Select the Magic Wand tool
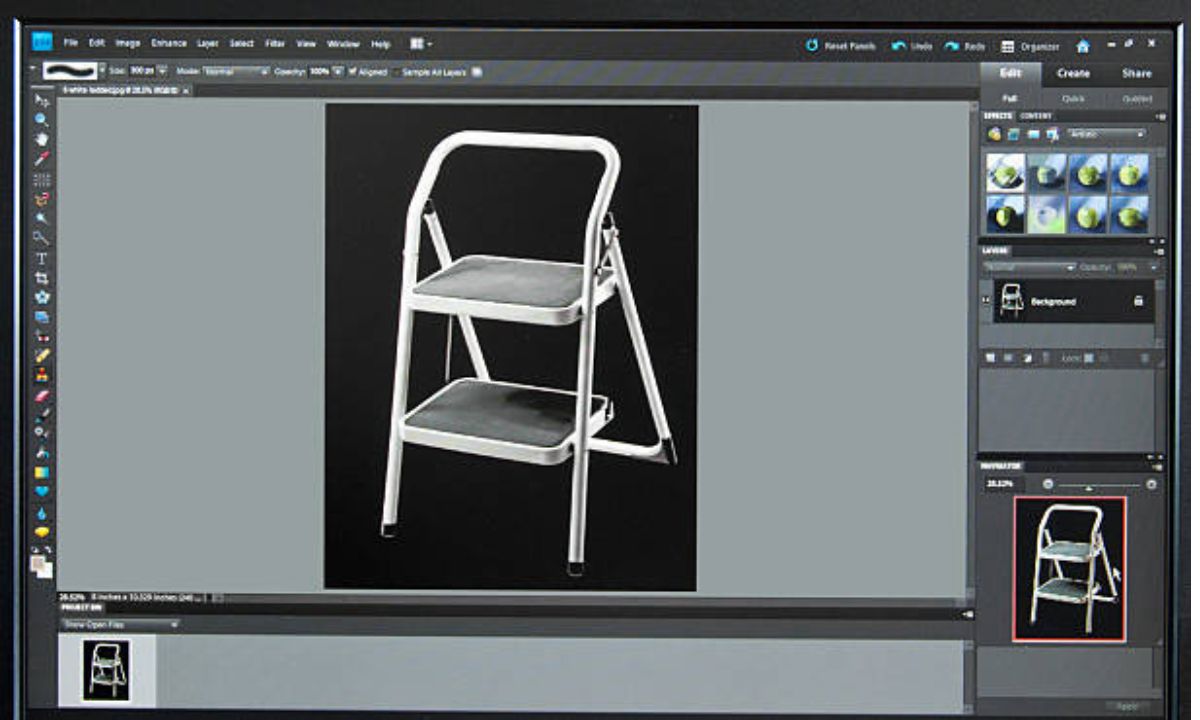The height and width of the screenshot is (720, 1200). point(37,214)
